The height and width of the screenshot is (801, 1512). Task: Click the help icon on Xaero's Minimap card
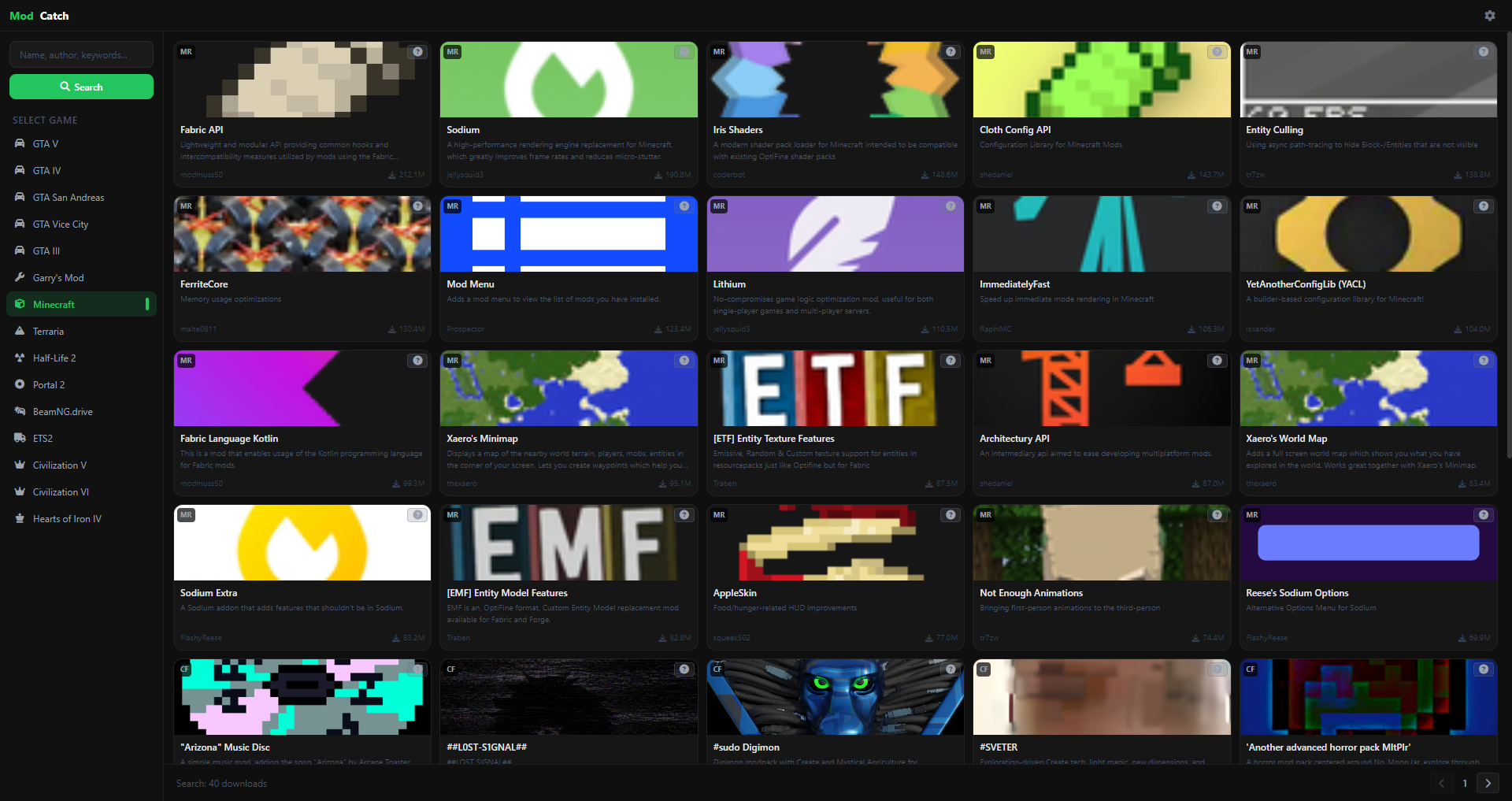tap(684, 361)
